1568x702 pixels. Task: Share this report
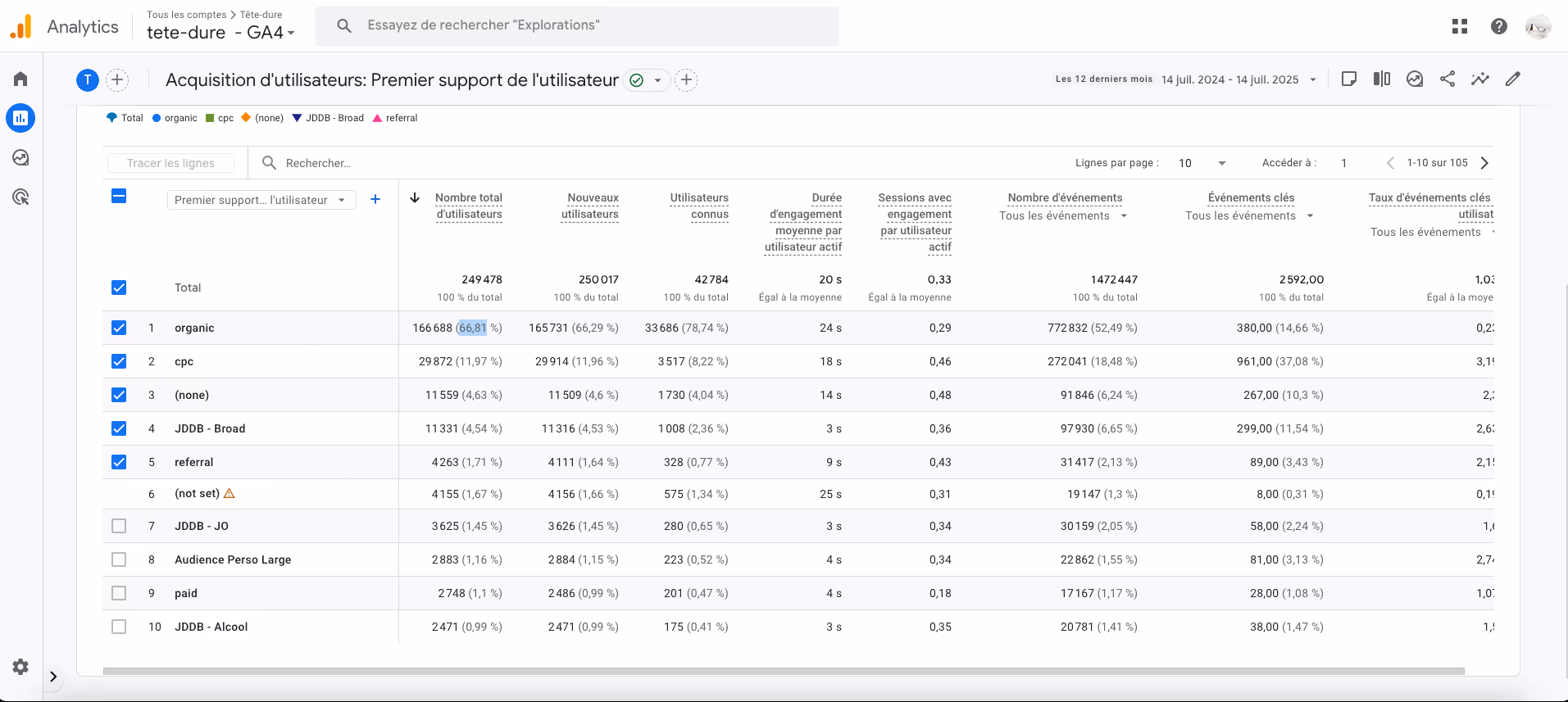pyautogui.click(x=1448, y=79)
